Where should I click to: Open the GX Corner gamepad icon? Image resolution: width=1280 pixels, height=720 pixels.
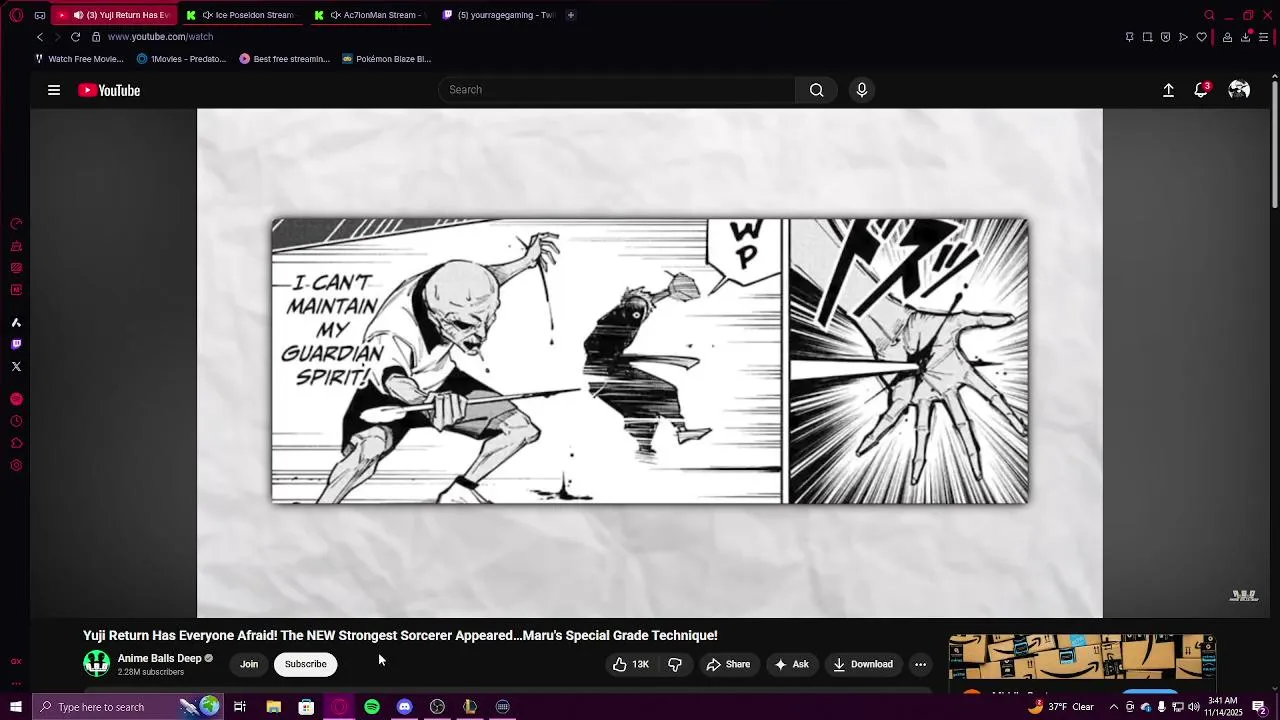pos(39,15)
